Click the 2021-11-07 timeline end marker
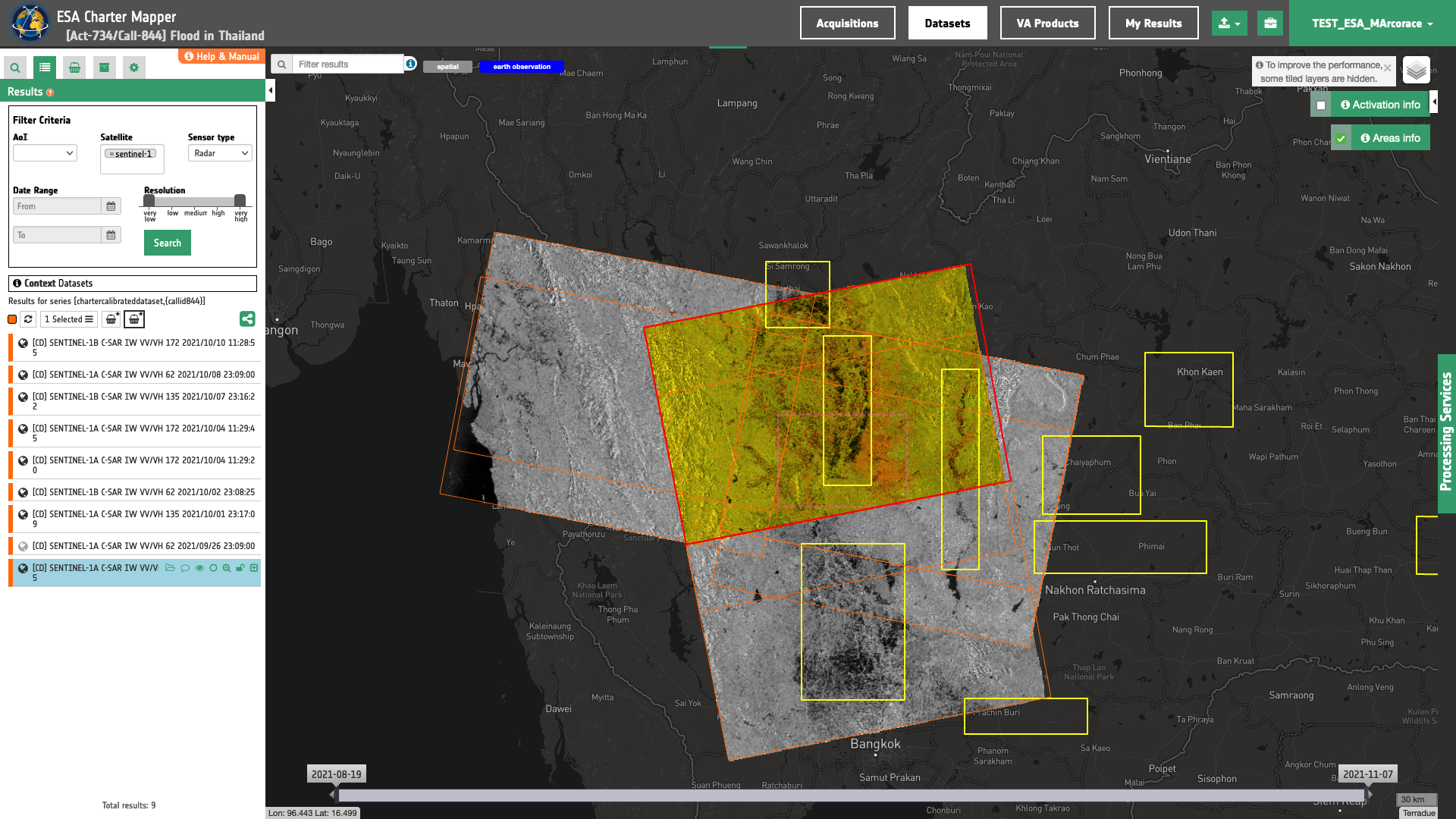Viewport: 1456px width, 819px height. coord(1367,774)
